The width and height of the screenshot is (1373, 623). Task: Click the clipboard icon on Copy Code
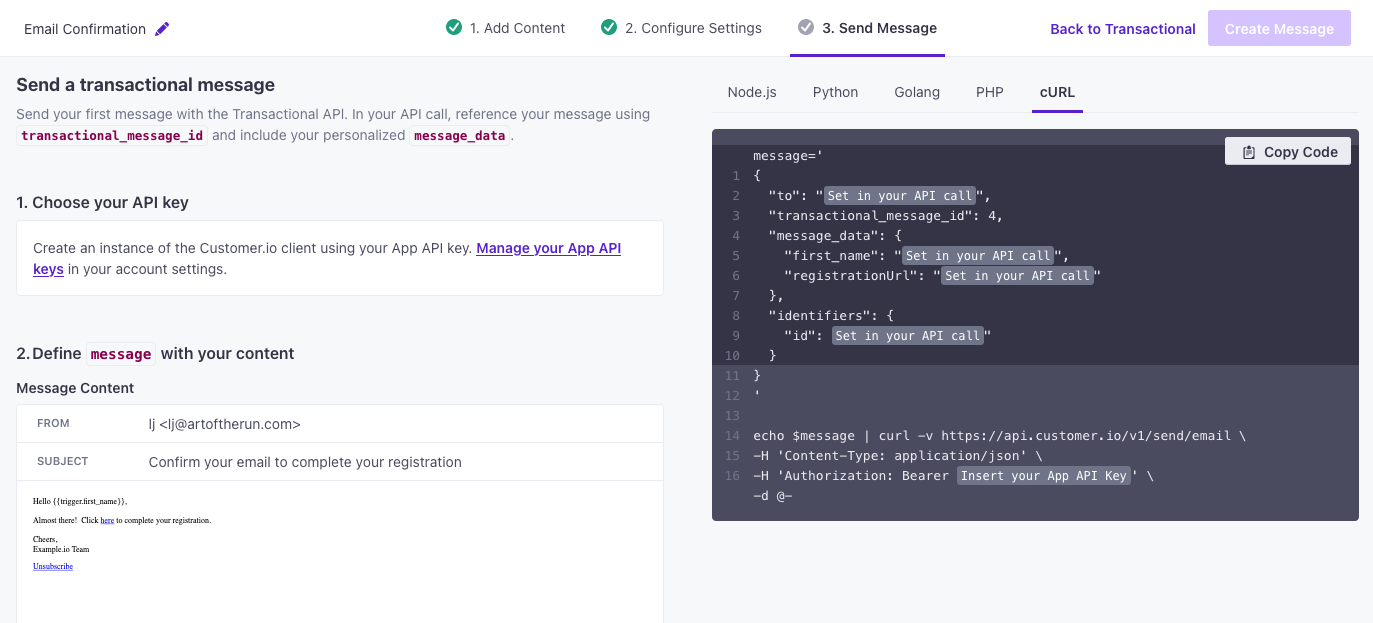(1247, 151)
